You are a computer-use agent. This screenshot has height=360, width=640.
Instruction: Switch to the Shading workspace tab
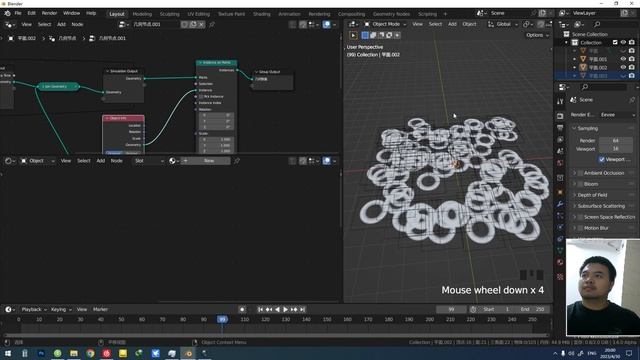[x=262, y=14]
